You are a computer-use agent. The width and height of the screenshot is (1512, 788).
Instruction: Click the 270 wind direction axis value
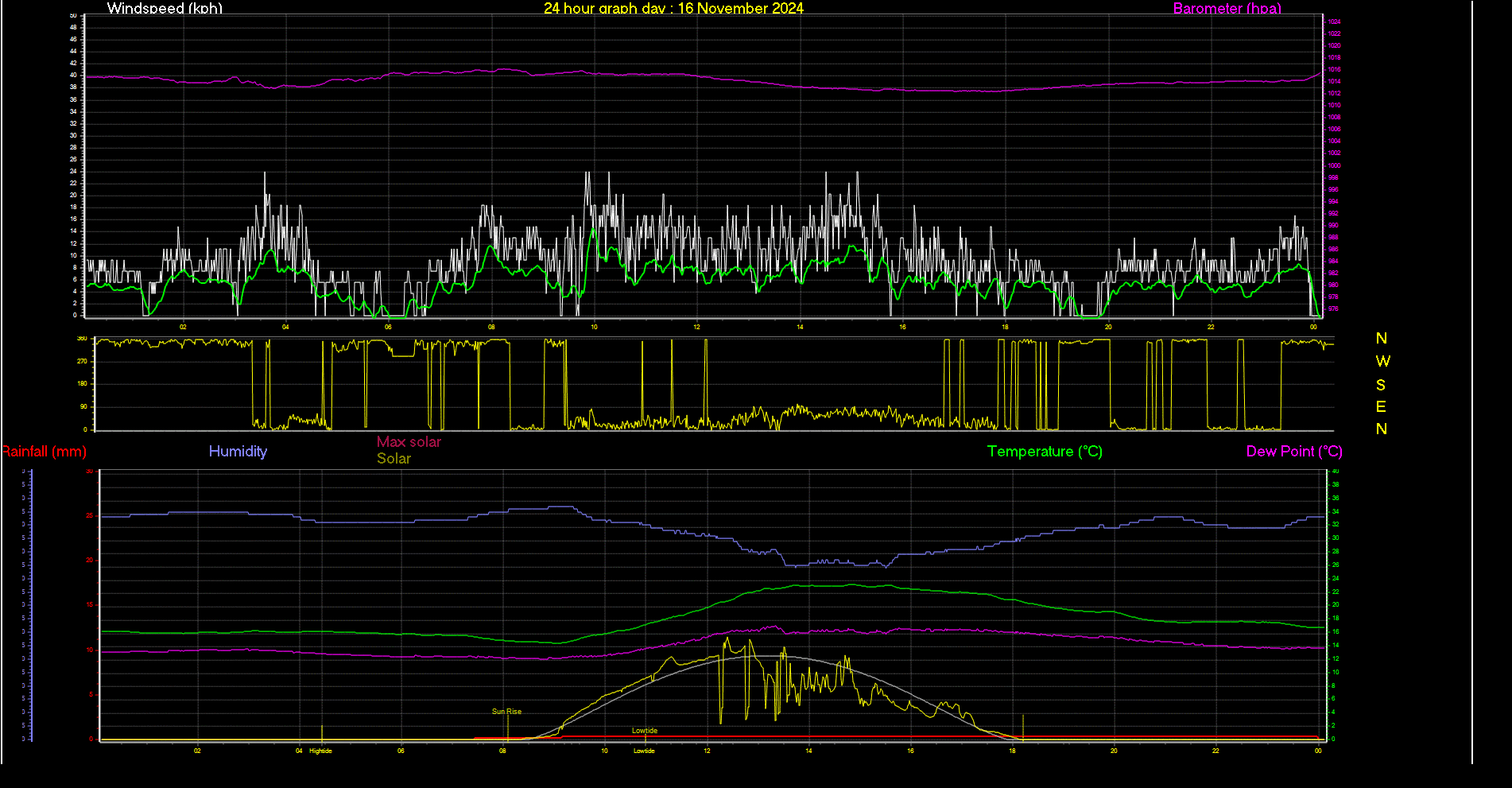point(82,361)
